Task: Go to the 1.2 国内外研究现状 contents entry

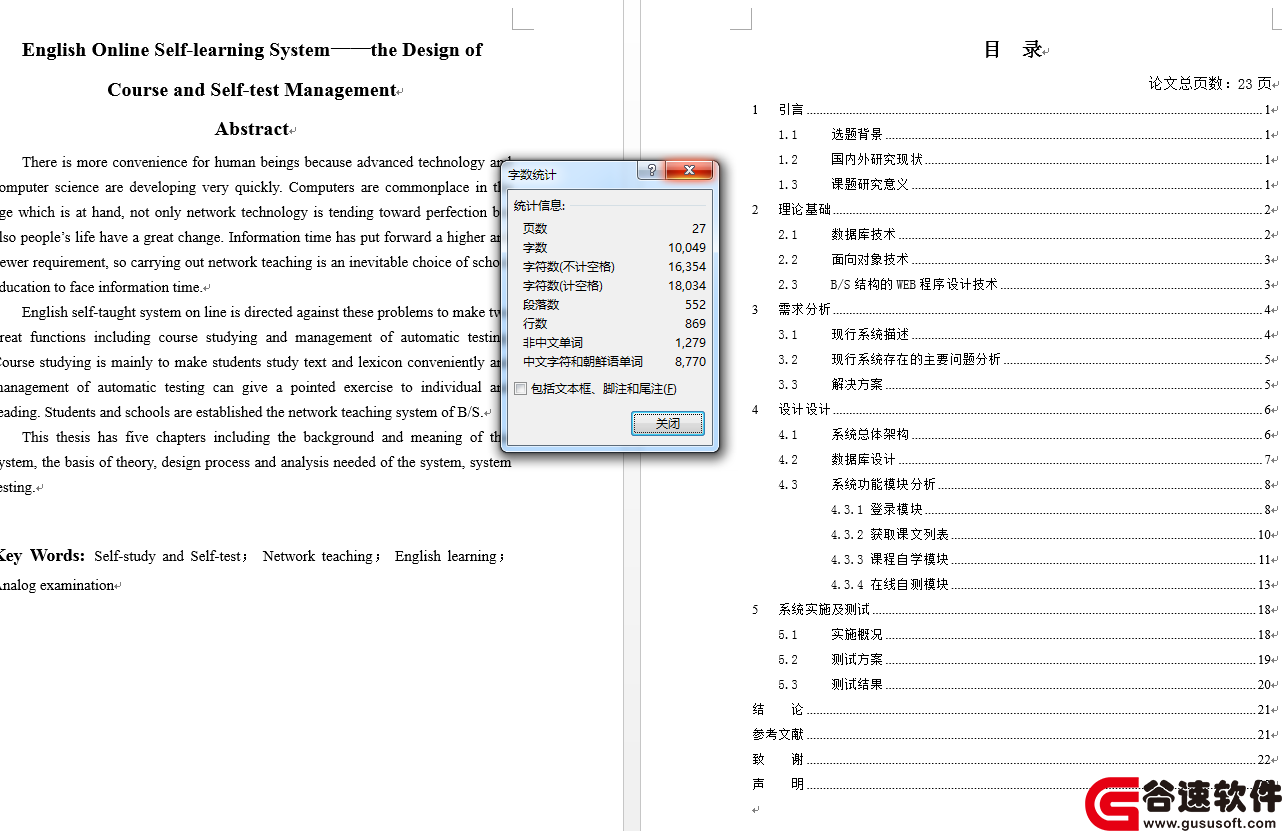Action: tap(1025, 160)
